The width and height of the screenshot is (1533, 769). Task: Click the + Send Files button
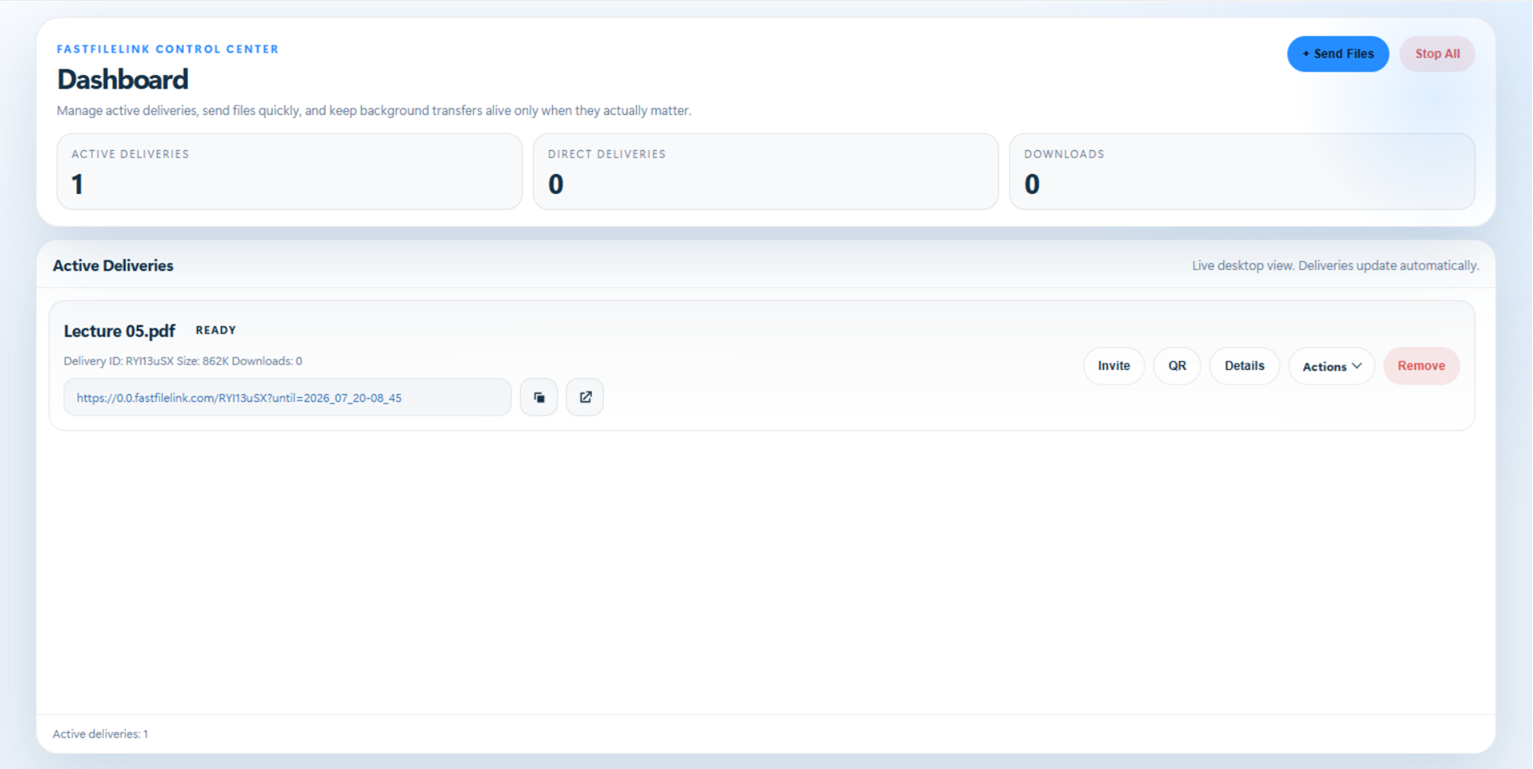tap(1338, 54)
